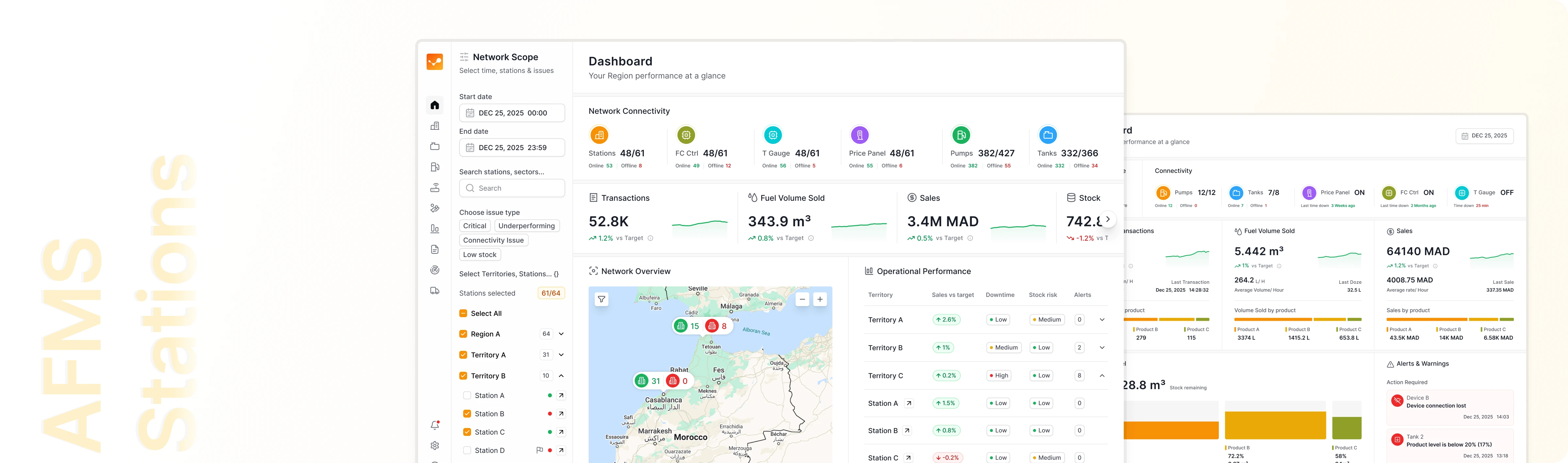Expand the Region A tree chevron

(x=561, y=334)
